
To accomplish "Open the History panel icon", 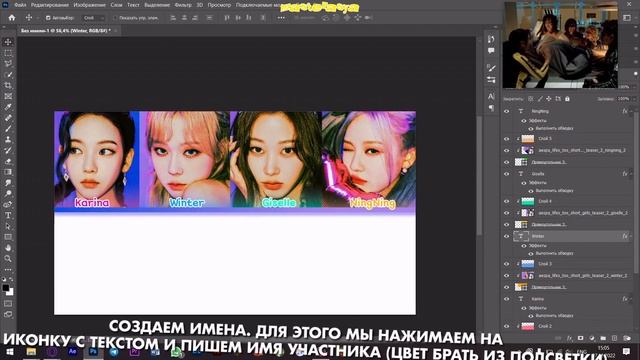I will pyautogui.click(x=491, y=39).
